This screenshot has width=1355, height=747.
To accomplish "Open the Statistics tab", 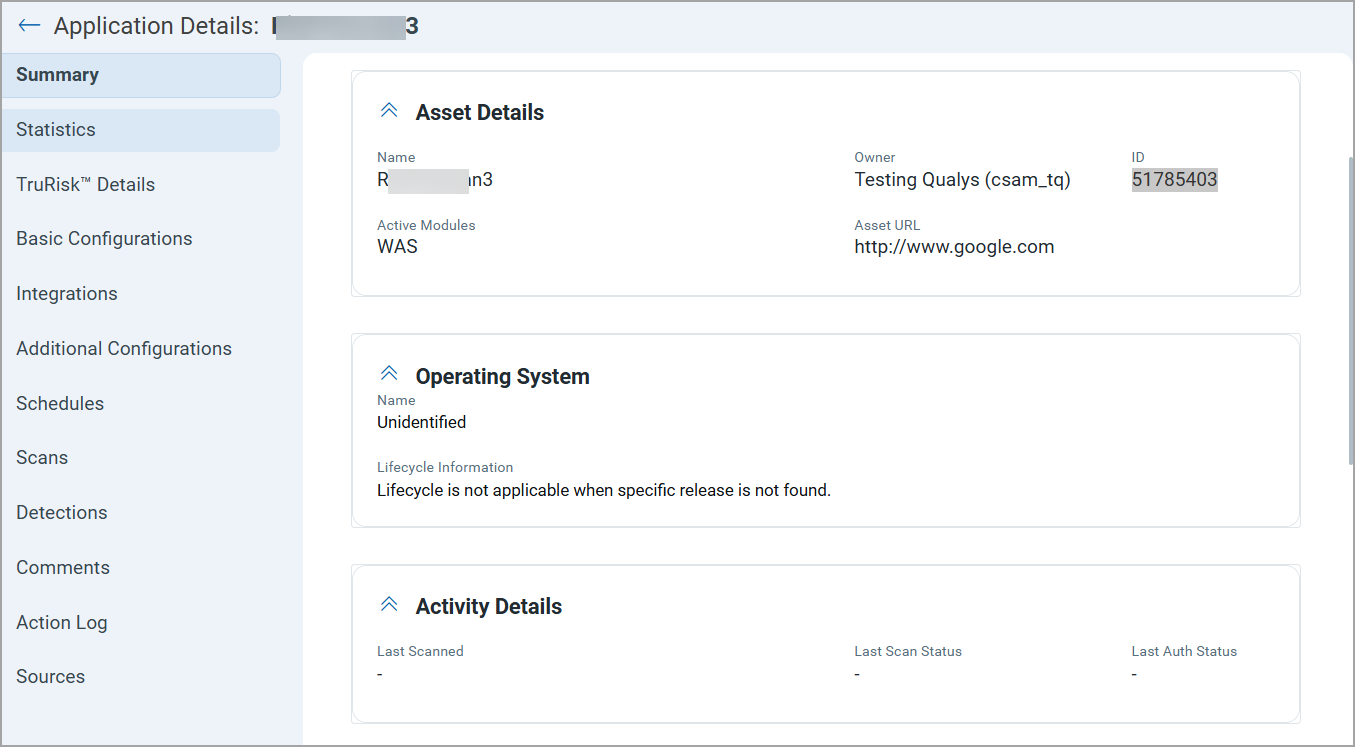I will point(141,130).
